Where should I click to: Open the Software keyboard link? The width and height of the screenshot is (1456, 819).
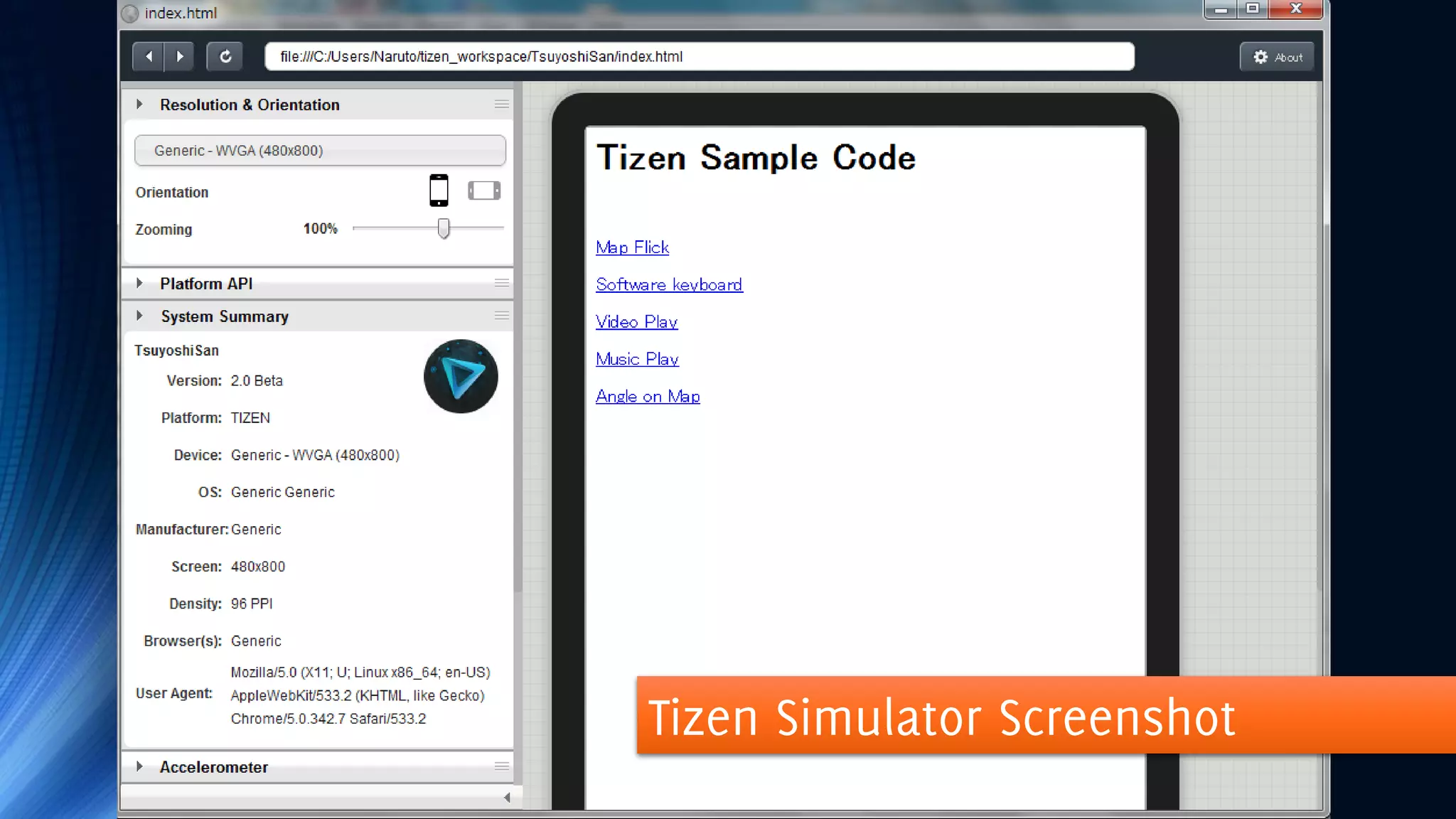click(669, 284)
